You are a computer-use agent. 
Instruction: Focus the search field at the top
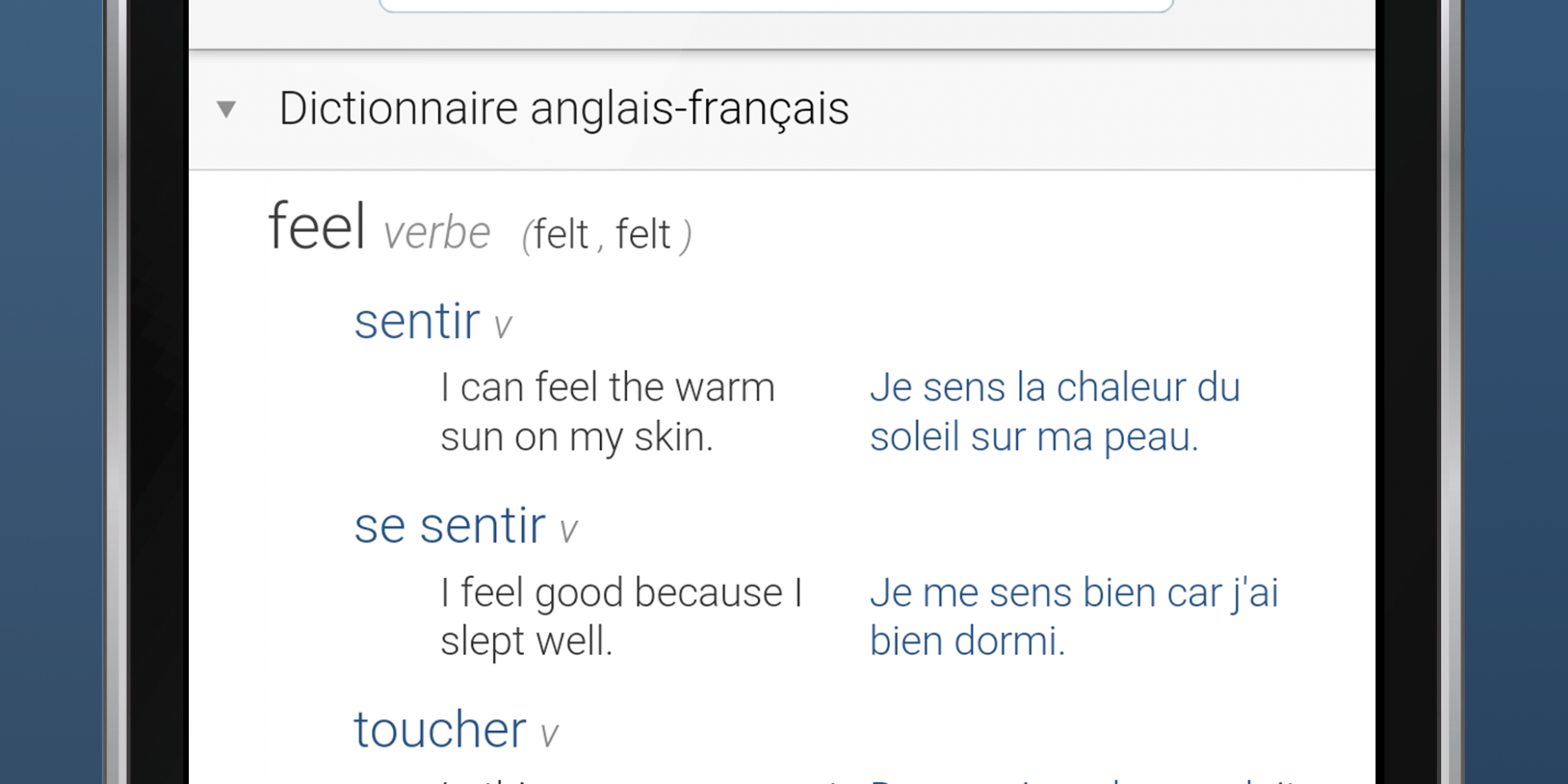tap(777, 4)
